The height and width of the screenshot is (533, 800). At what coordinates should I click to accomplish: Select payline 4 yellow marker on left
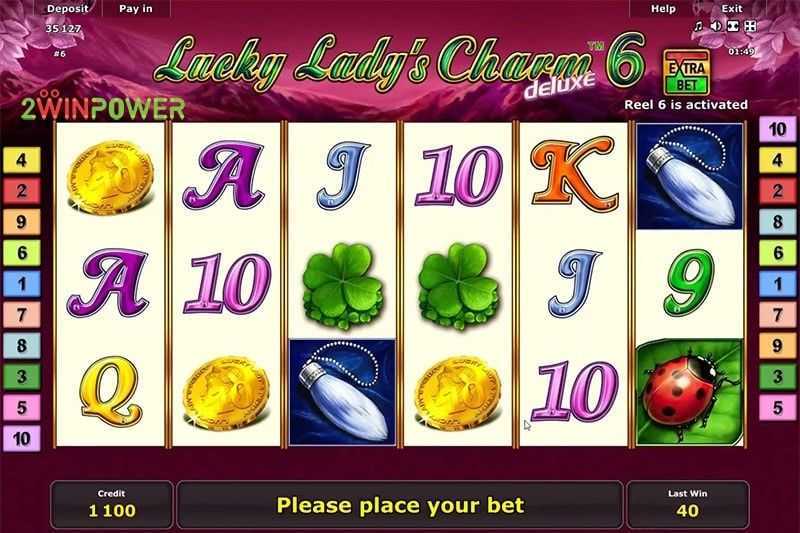tap(21, 160)
